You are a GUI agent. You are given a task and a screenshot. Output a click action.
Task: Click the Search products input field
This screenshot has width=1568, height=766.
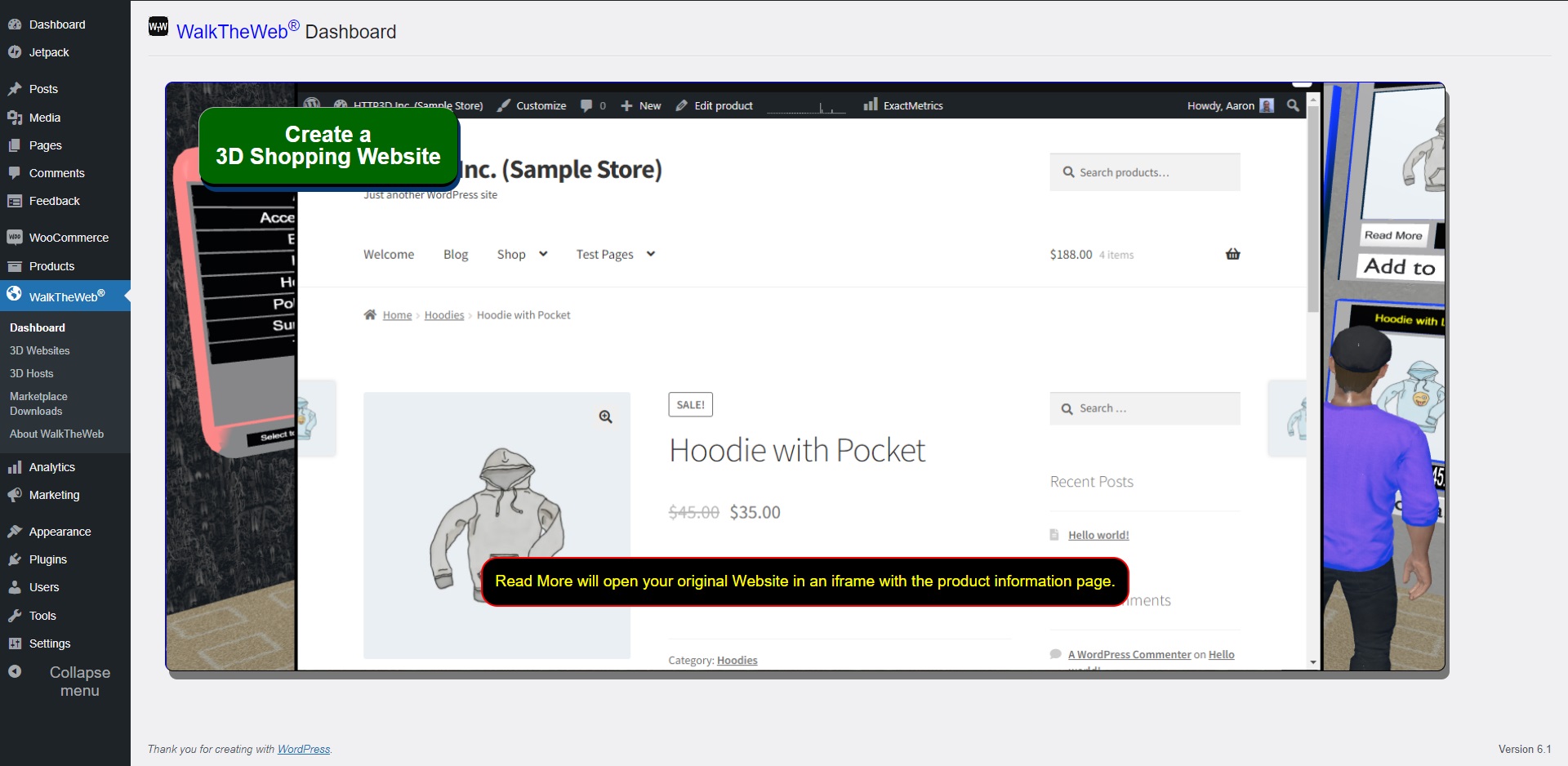click(x=1145, y=172)
